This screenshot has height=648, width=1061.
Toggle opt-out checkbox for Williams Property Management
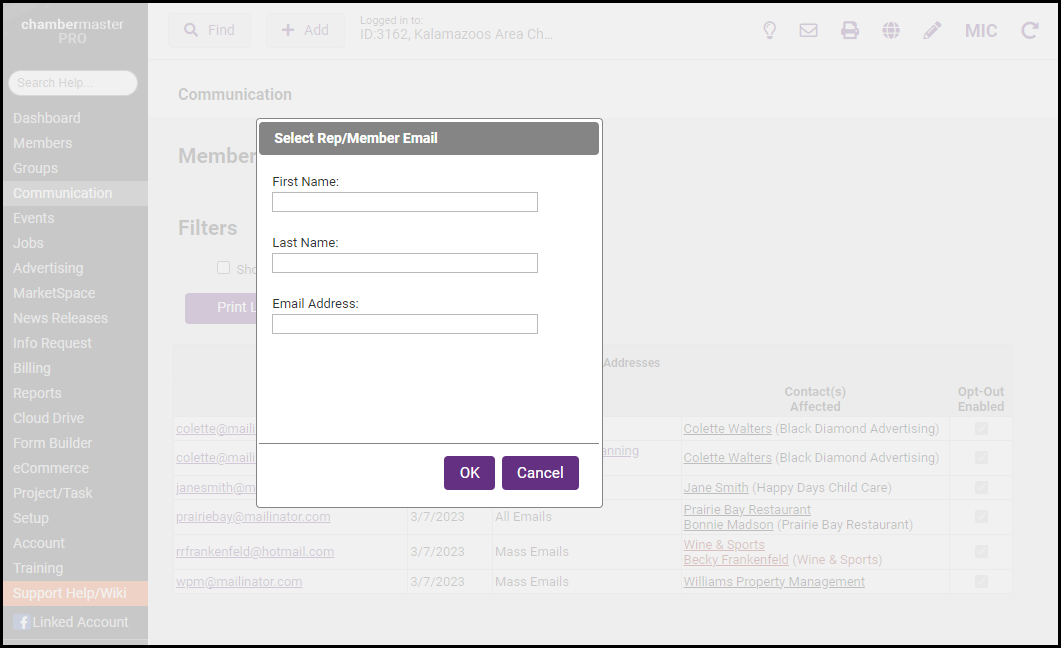(981, 581)
